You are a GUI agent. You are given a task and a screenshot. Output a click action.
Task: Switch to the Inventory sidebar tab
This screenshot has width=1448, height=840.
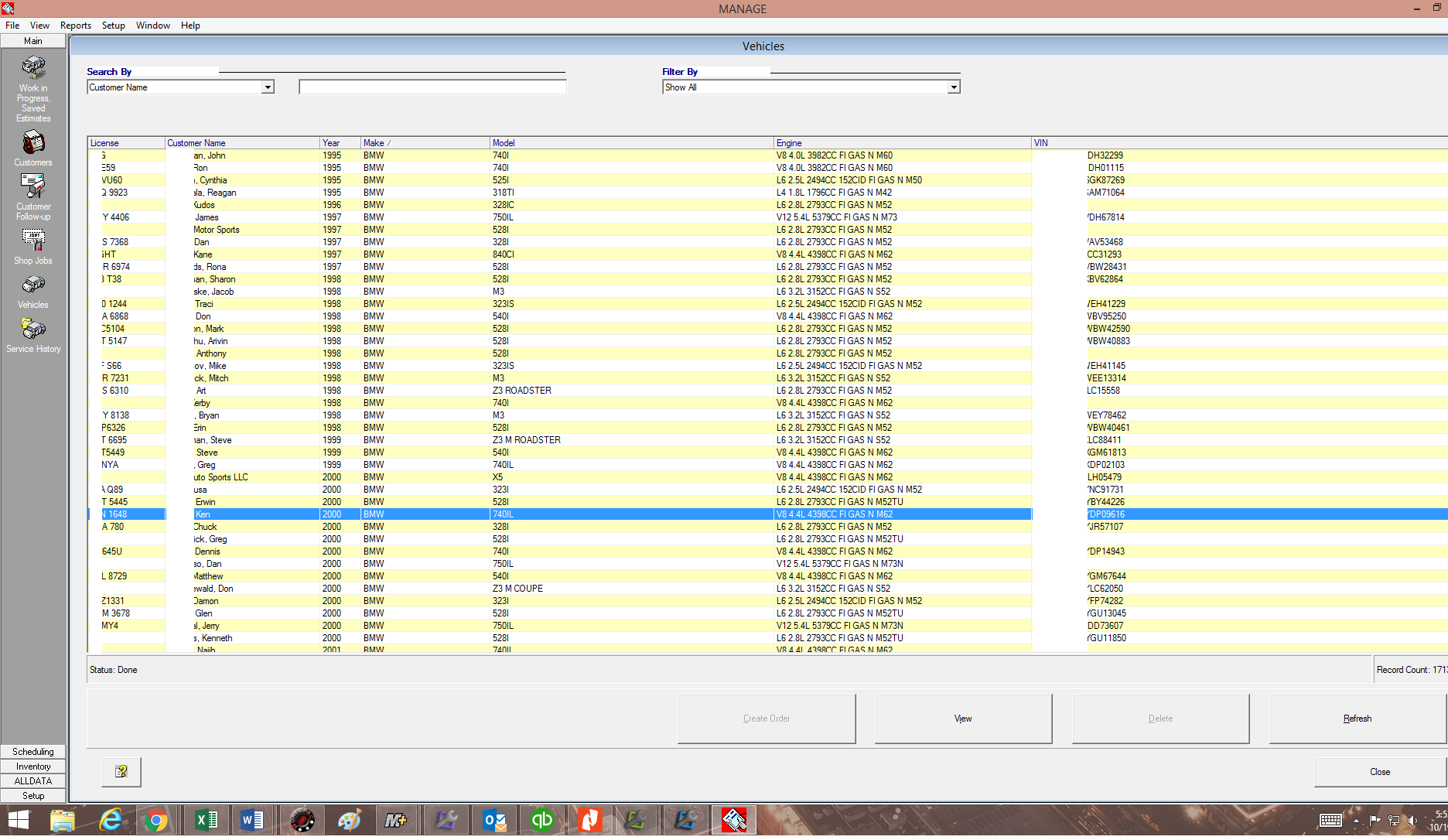click(33, 767)
